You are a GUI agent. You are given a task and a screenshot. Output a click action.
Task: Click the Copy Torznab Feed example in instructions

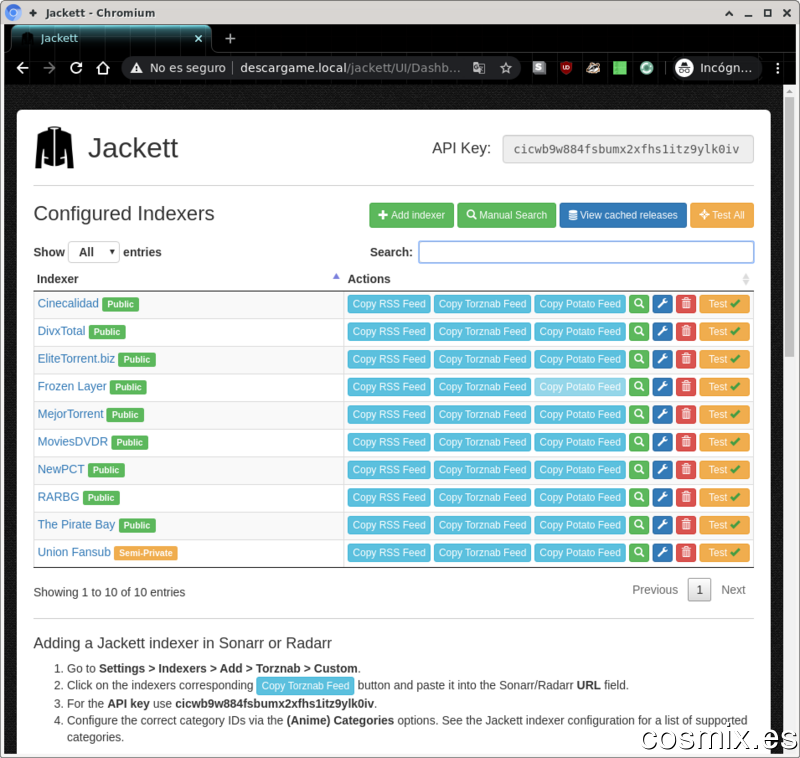(305, 686)
